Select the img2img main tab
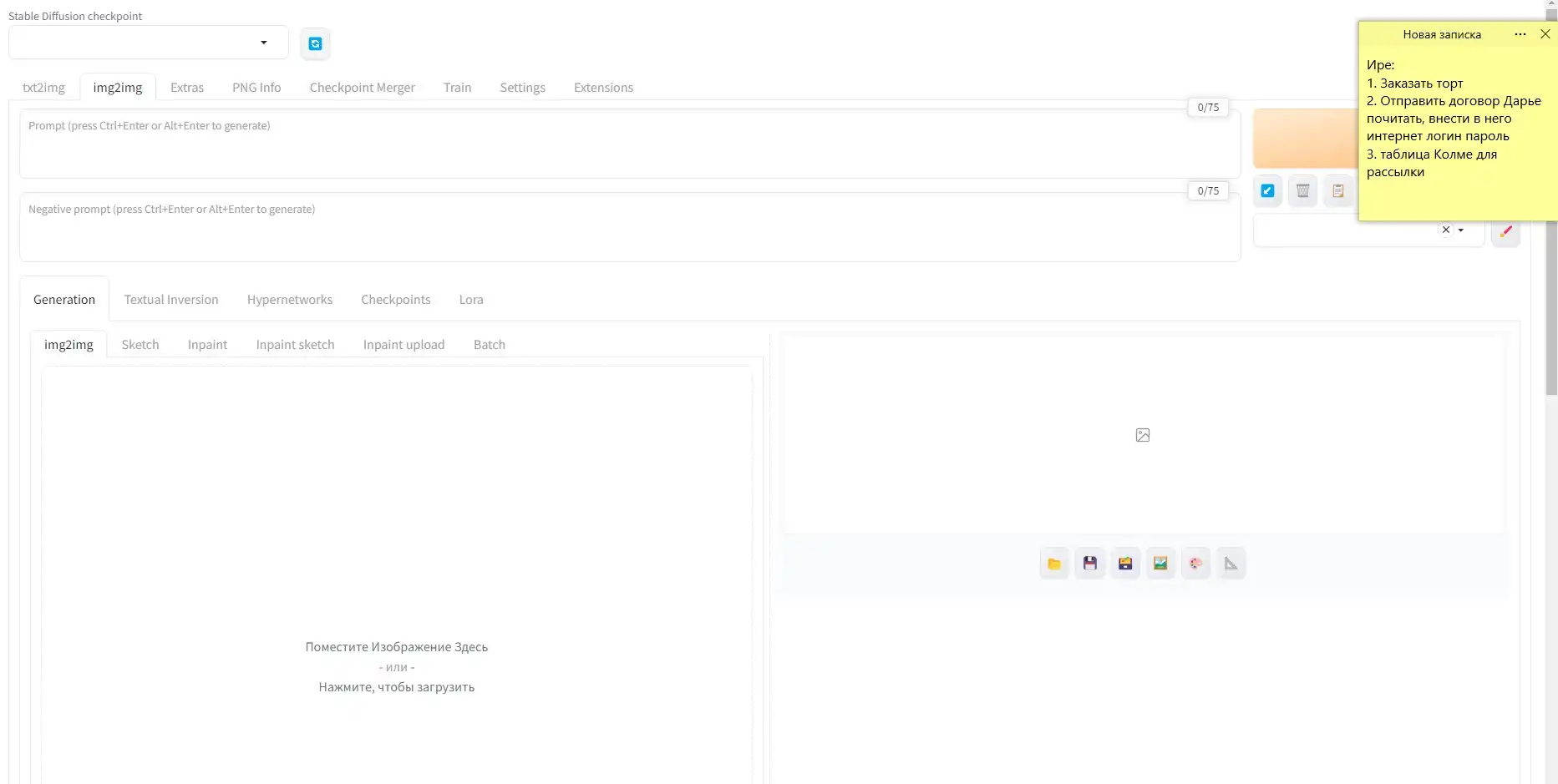This screenshot has width=1558, height=784. [118, 88]
